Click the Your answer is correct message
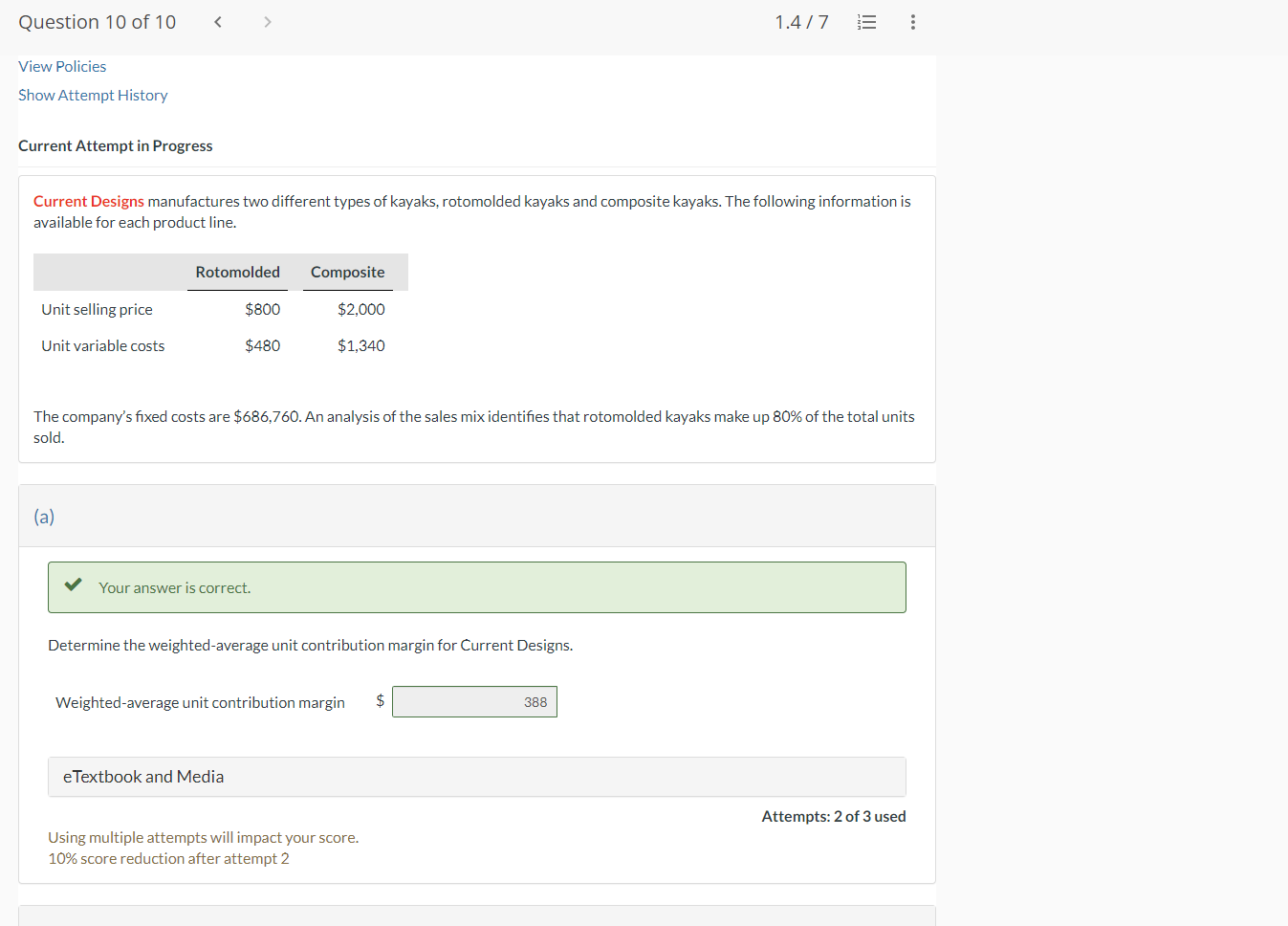 point(175,587)
